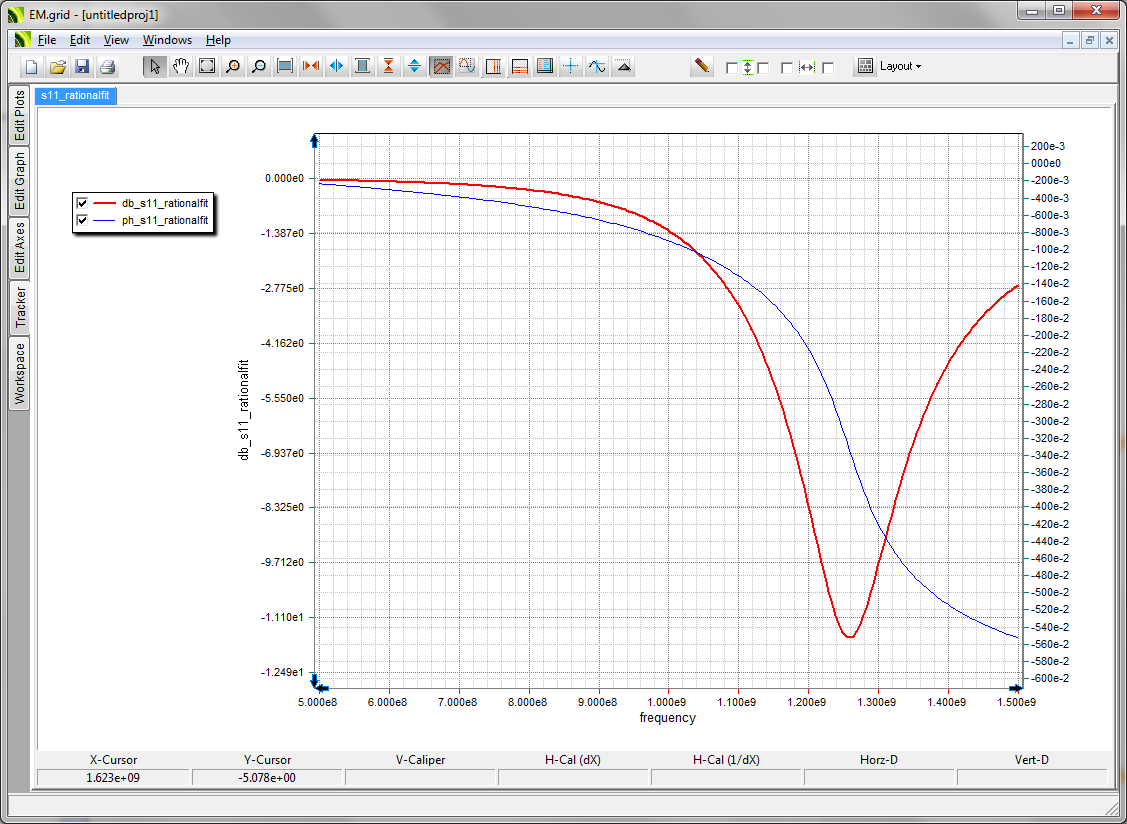Open the File menu
The height and width of the screenshot is (824, 1127).
(x=47, y=40)
